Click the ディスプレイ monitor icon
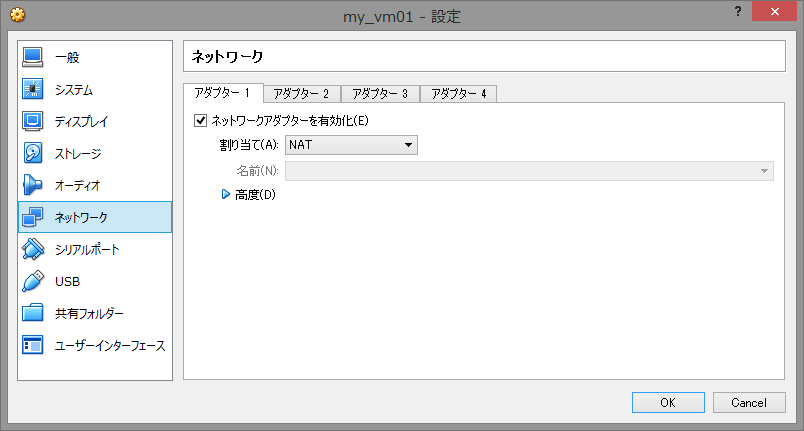 32,121
